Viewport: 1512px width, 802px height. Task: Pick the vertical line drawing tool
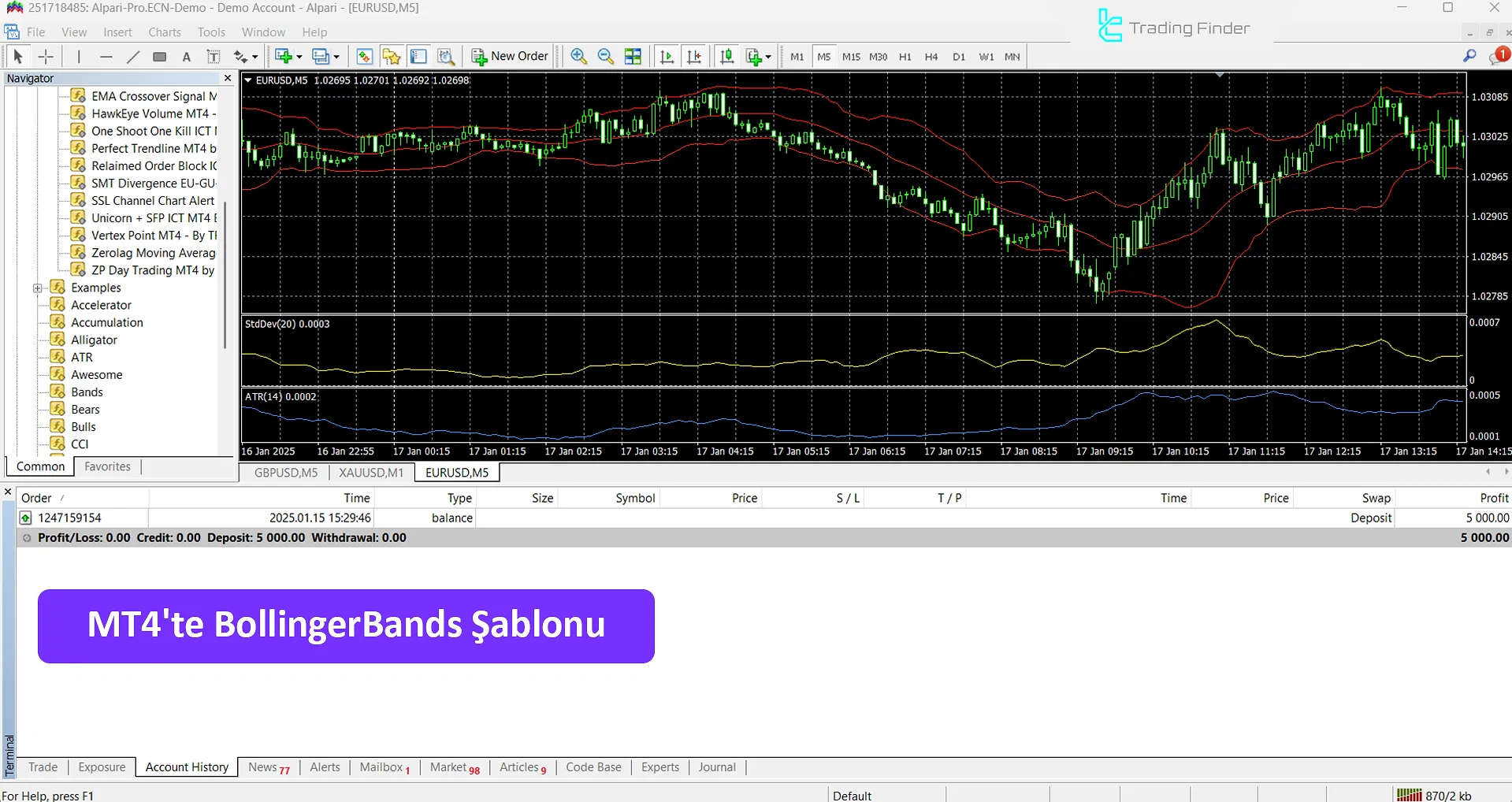click(x=79, y=57)
